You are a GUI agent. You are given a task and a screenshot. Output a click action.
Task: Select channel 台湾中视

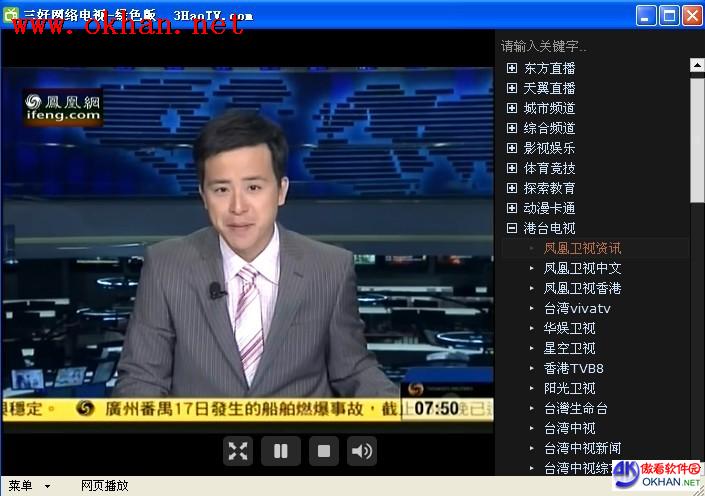(569, 428)
